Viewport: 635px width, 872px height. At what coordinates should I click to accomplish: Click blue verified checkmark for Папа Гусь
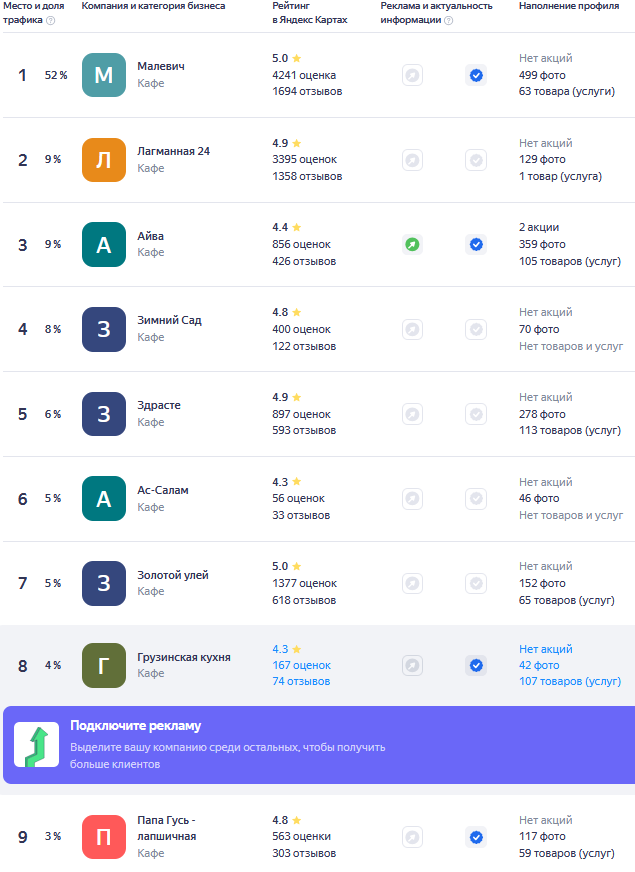[476, 837]
